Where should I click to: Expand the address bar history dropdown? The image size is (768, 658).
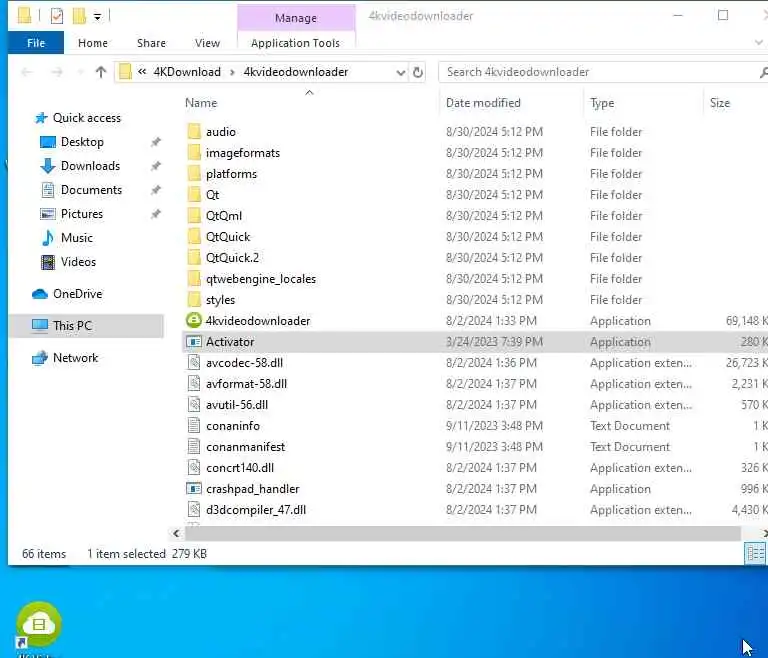point(401,73)
